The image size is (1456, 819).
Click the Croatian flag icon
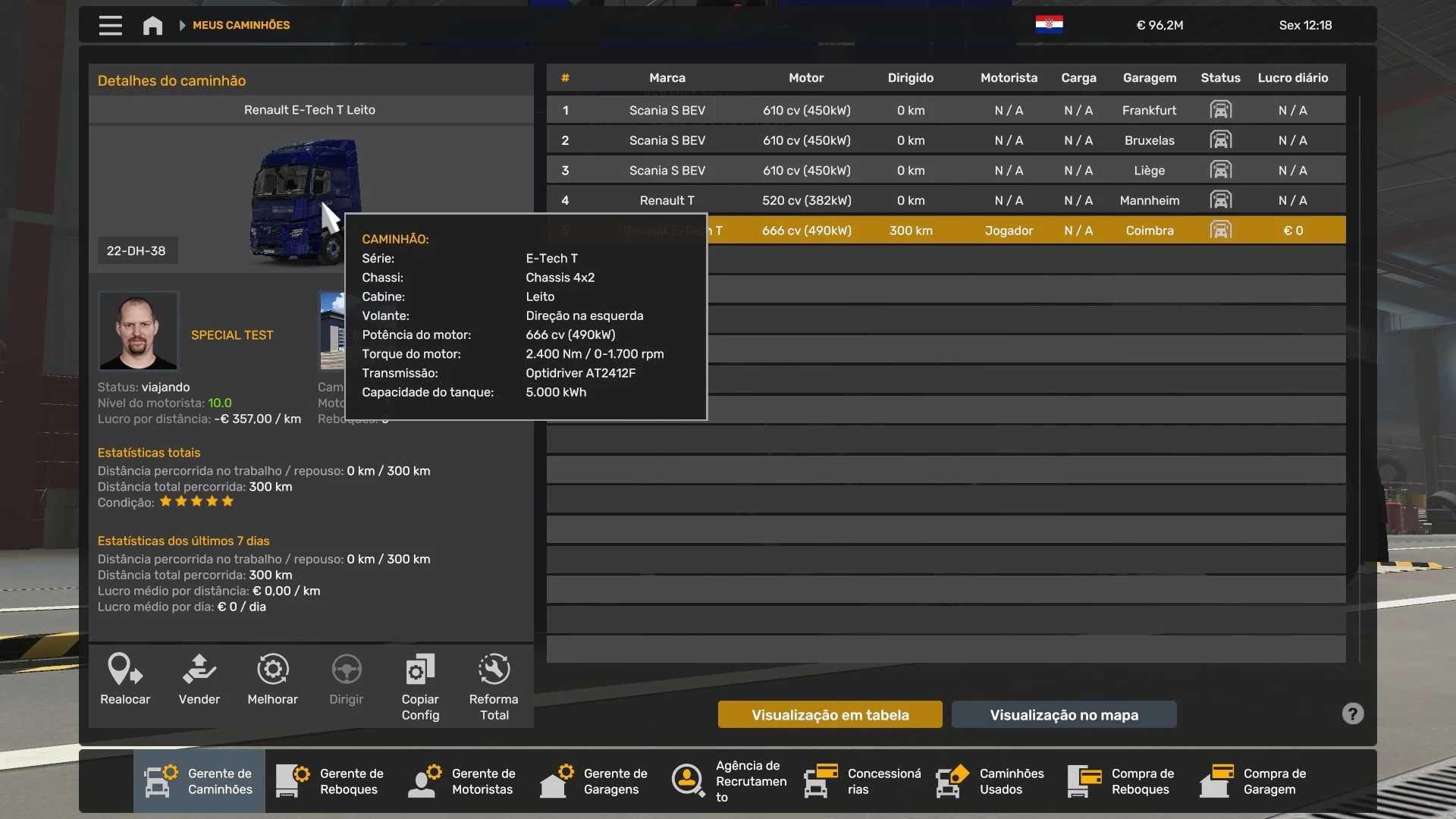coord(1049,25)
